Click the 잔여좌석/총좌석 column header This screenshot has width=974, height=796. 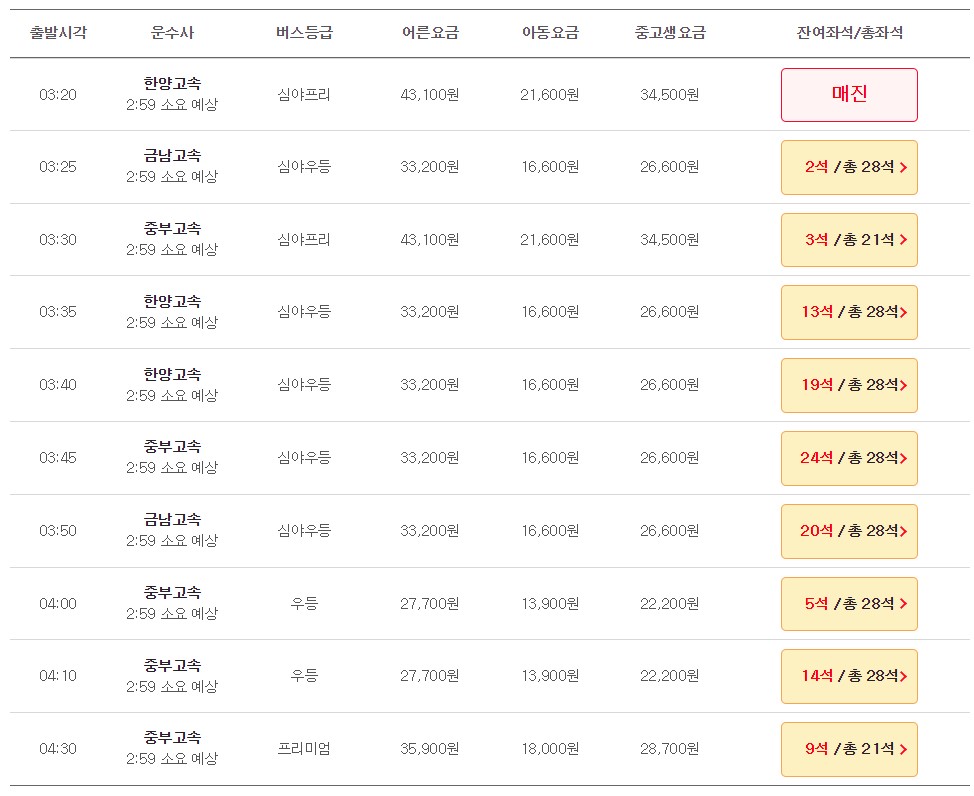tap(848, 33)
